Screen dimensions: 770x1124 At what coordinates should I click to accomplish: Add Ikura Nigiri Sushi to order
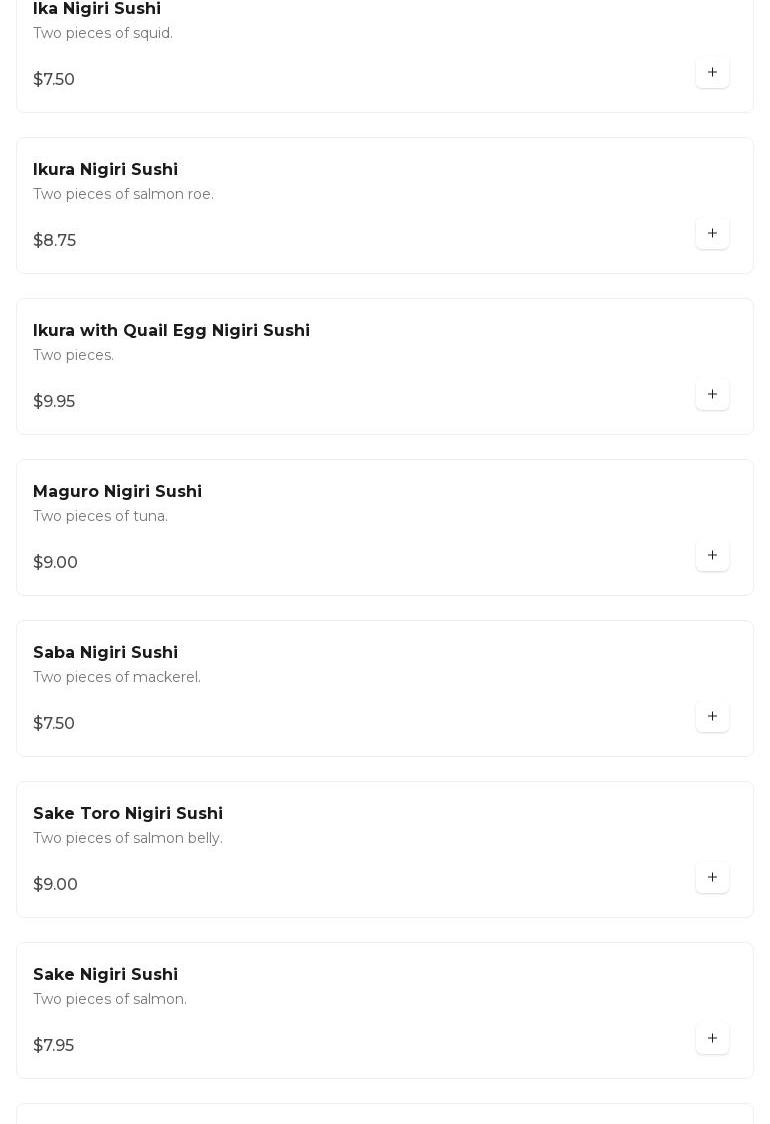tap(712, 233)
